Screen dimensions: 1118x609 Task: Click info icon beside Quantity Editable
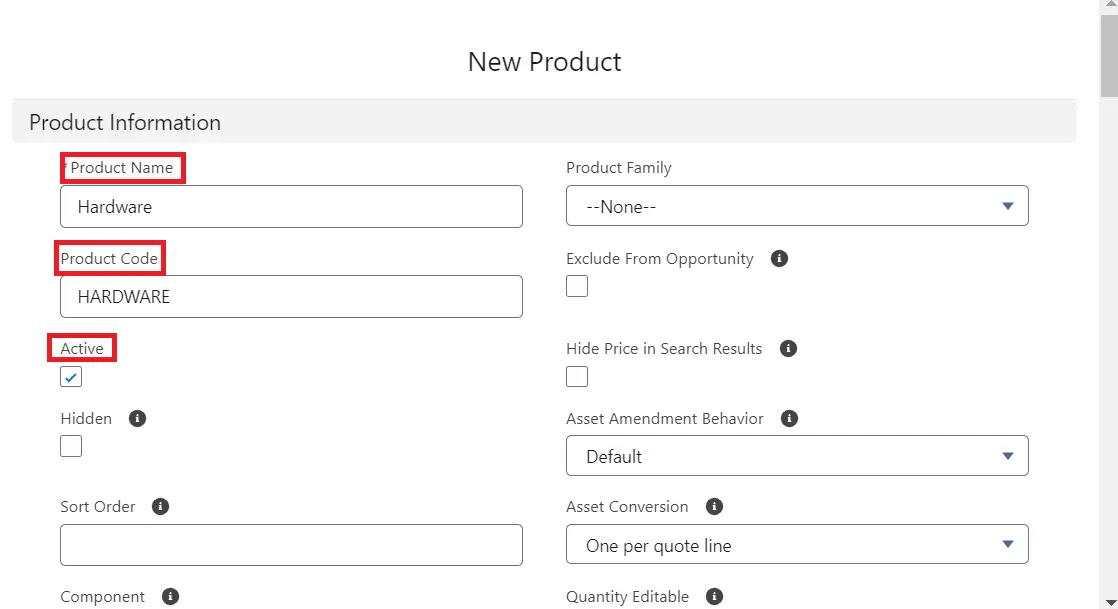click(x=714, y=596)
